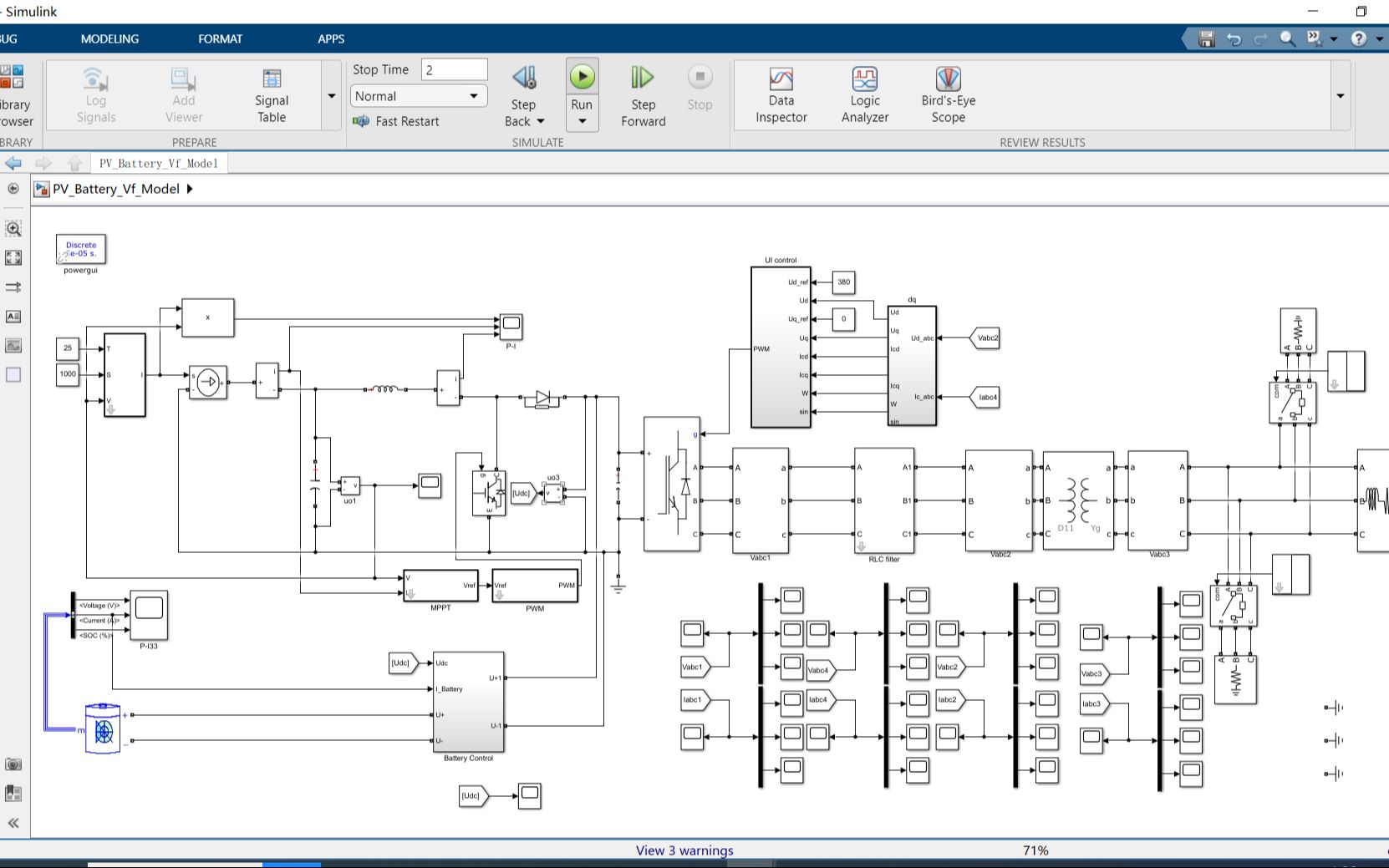Screen dimensions: 1389x868
Task: Click the powergui block
Action: coord(81,249)
